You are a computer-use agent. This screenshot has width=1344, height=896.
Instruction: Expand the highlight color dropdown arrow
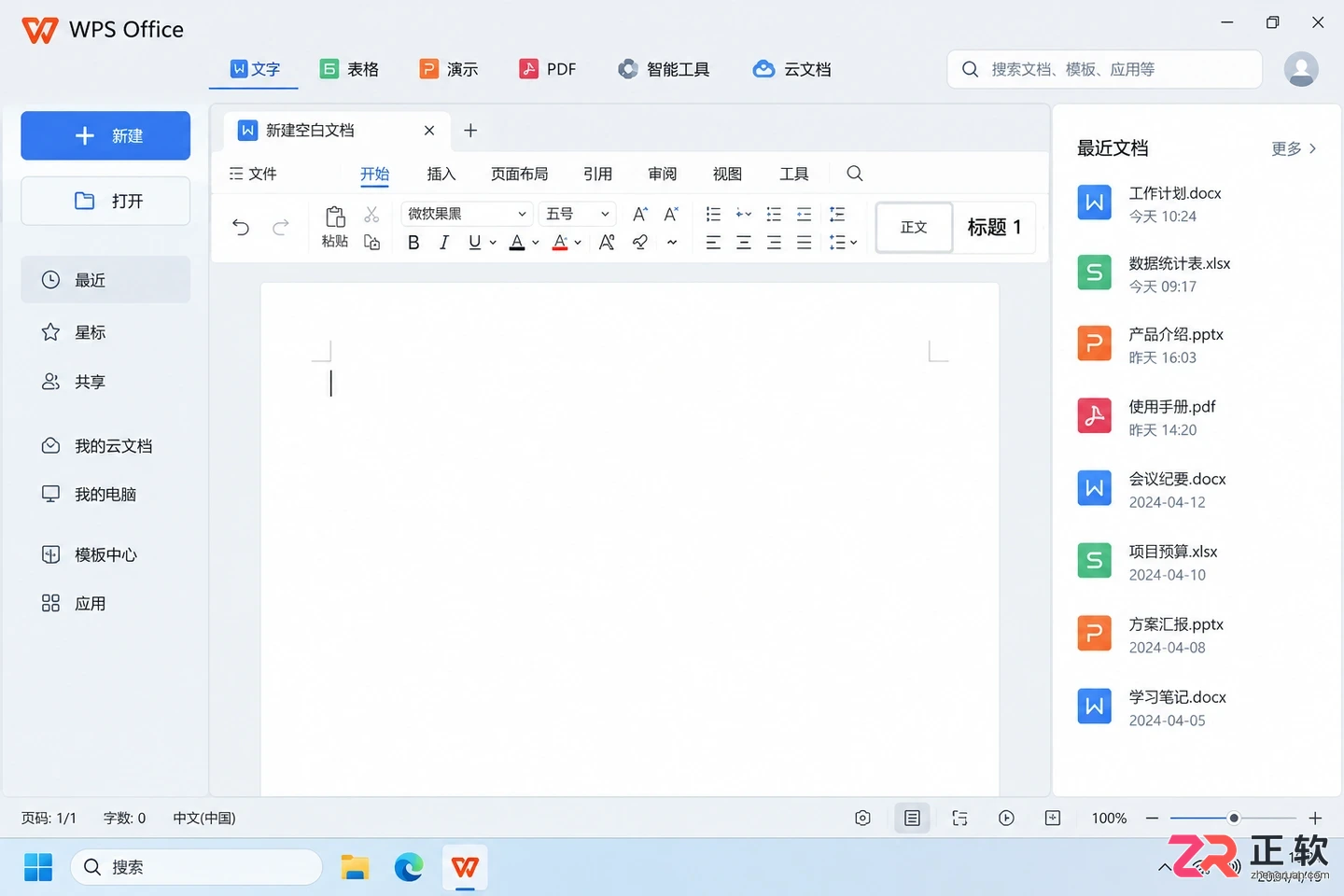pos(578,243)
